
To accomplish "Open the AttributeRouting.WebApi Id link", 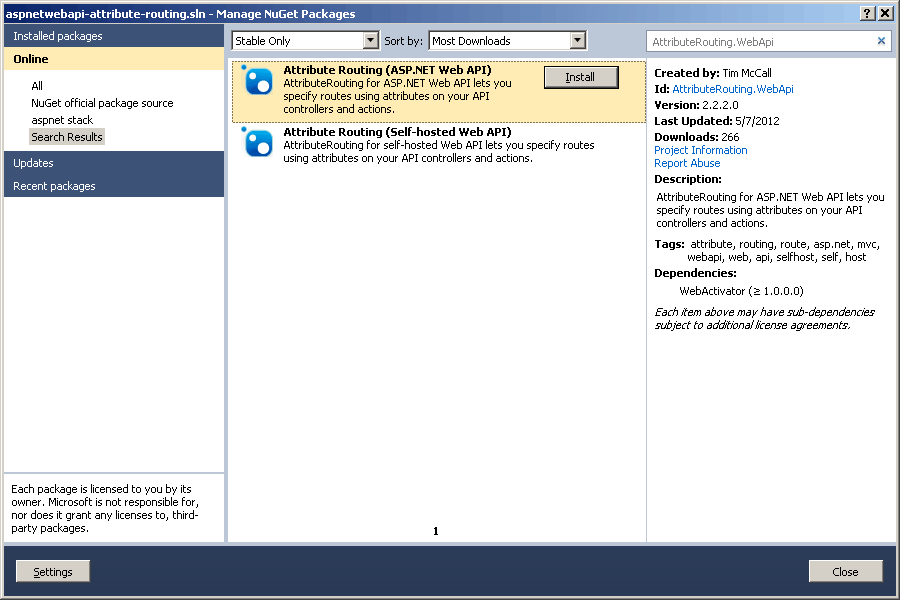I will point(732,89).
